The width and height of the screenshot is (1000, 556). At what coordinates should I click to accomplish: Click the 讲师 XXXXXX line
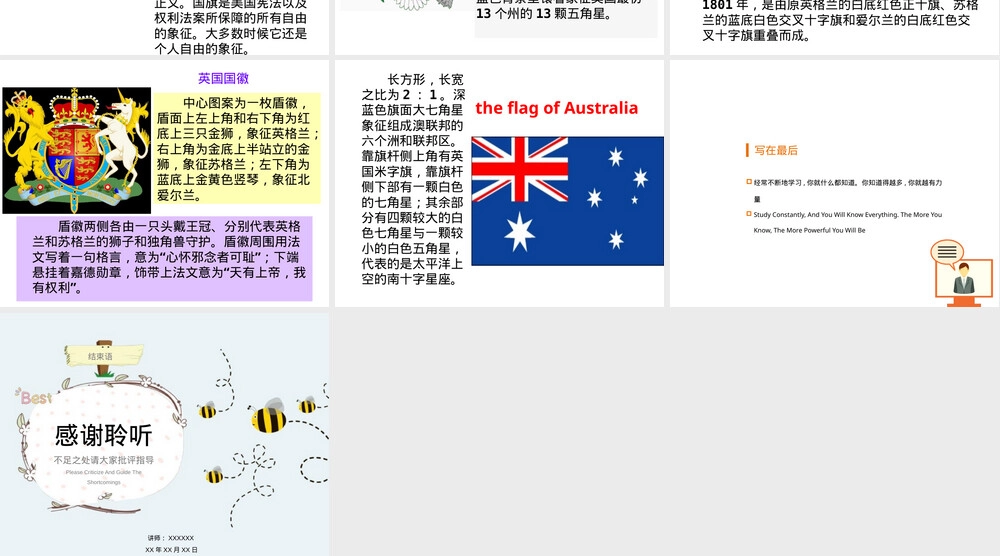171,538
